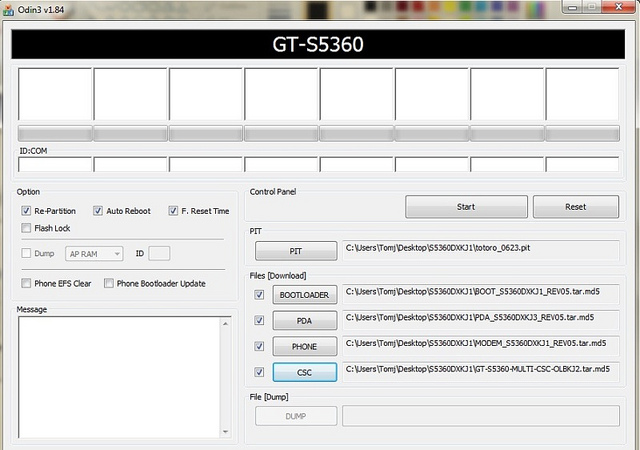The width and height of the screenshot is (640, 450).
Task: Click the ID input field next to Dump
Action: click(159, 253)
